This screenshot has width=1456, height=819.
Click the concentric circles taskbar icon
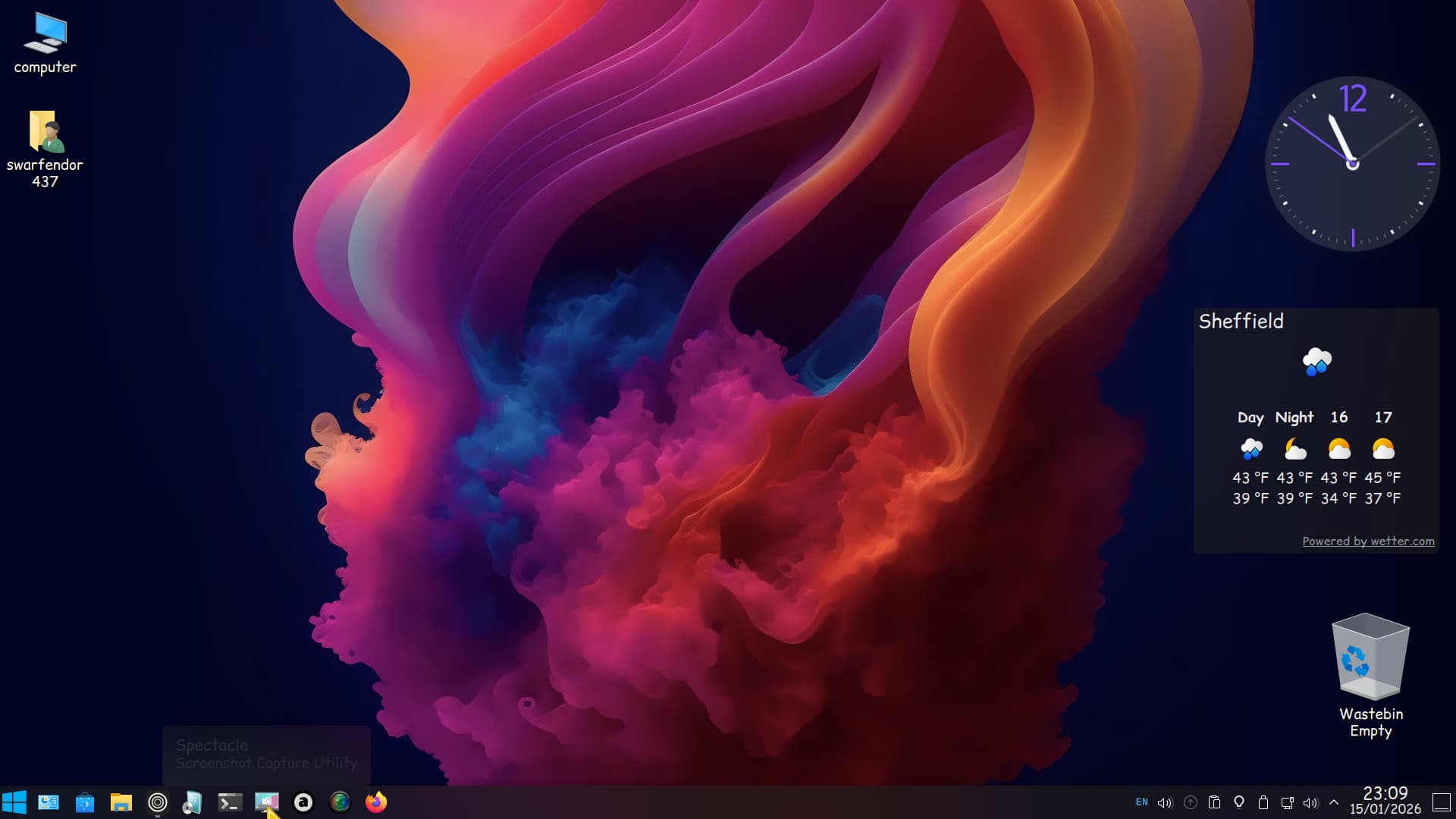click(158, 802)
